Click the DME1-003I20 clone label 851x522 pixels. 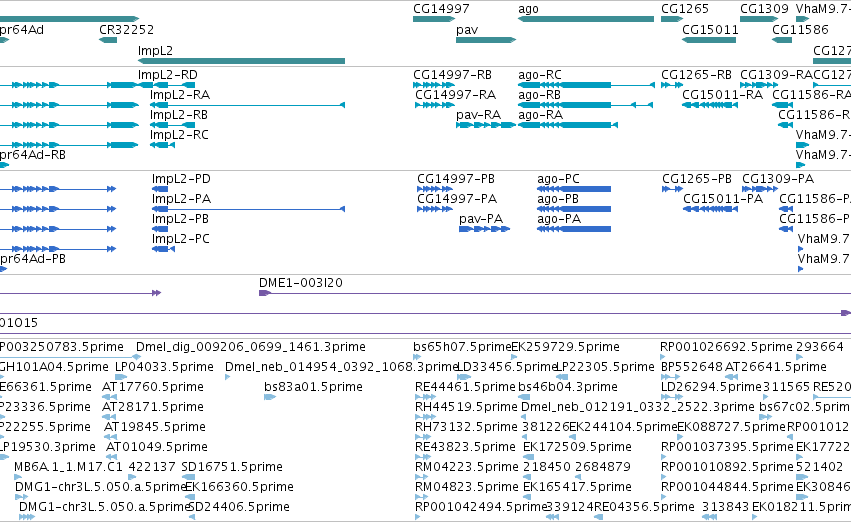pos(301,283)
